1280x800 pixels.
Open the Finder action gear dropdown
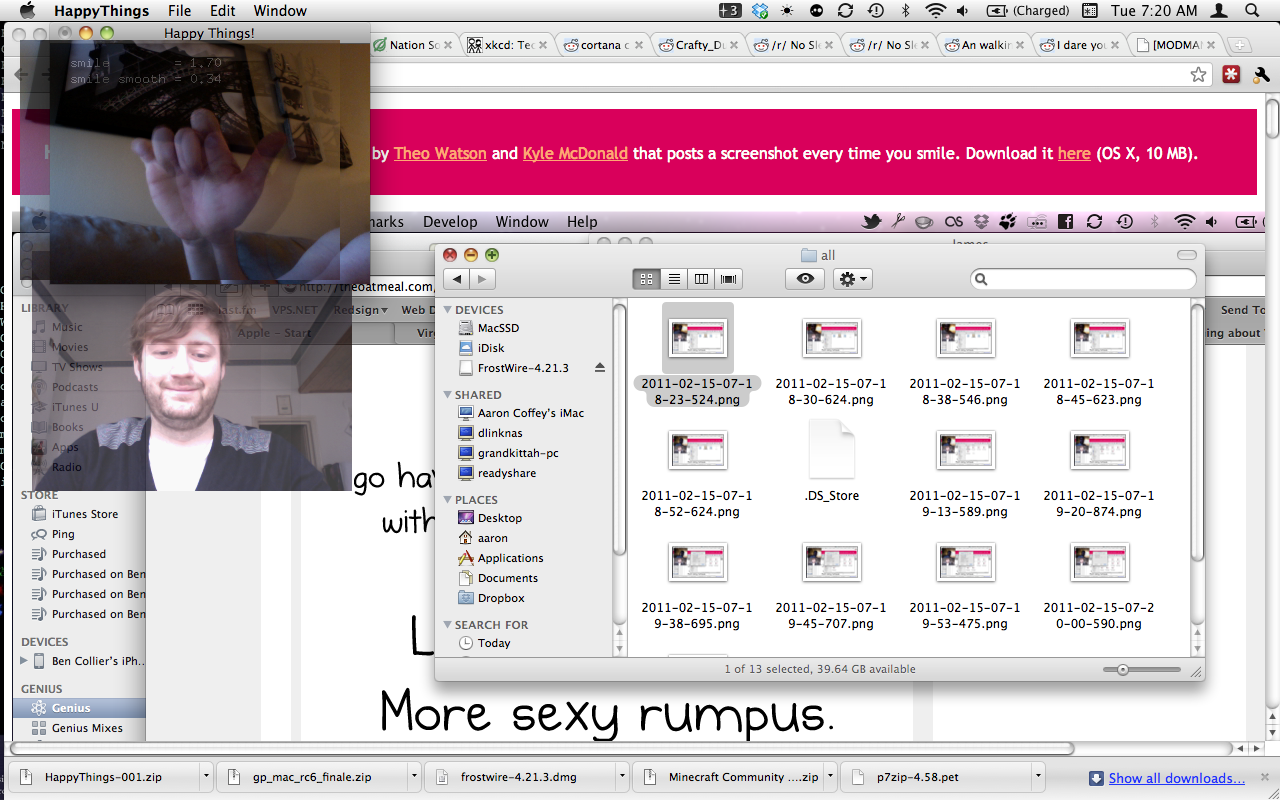pyautogui.click(x=853, y=280)
